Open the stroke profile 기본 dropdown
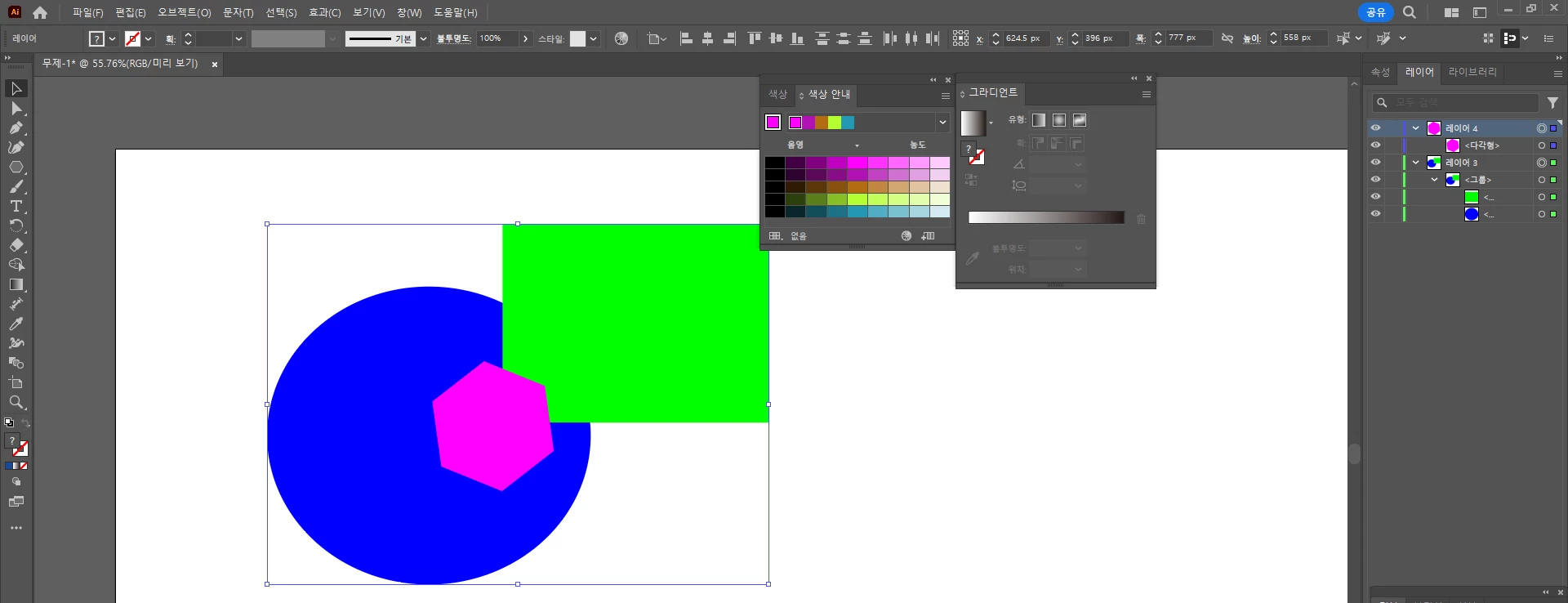The image size is (1568, 603). [423, 38]
